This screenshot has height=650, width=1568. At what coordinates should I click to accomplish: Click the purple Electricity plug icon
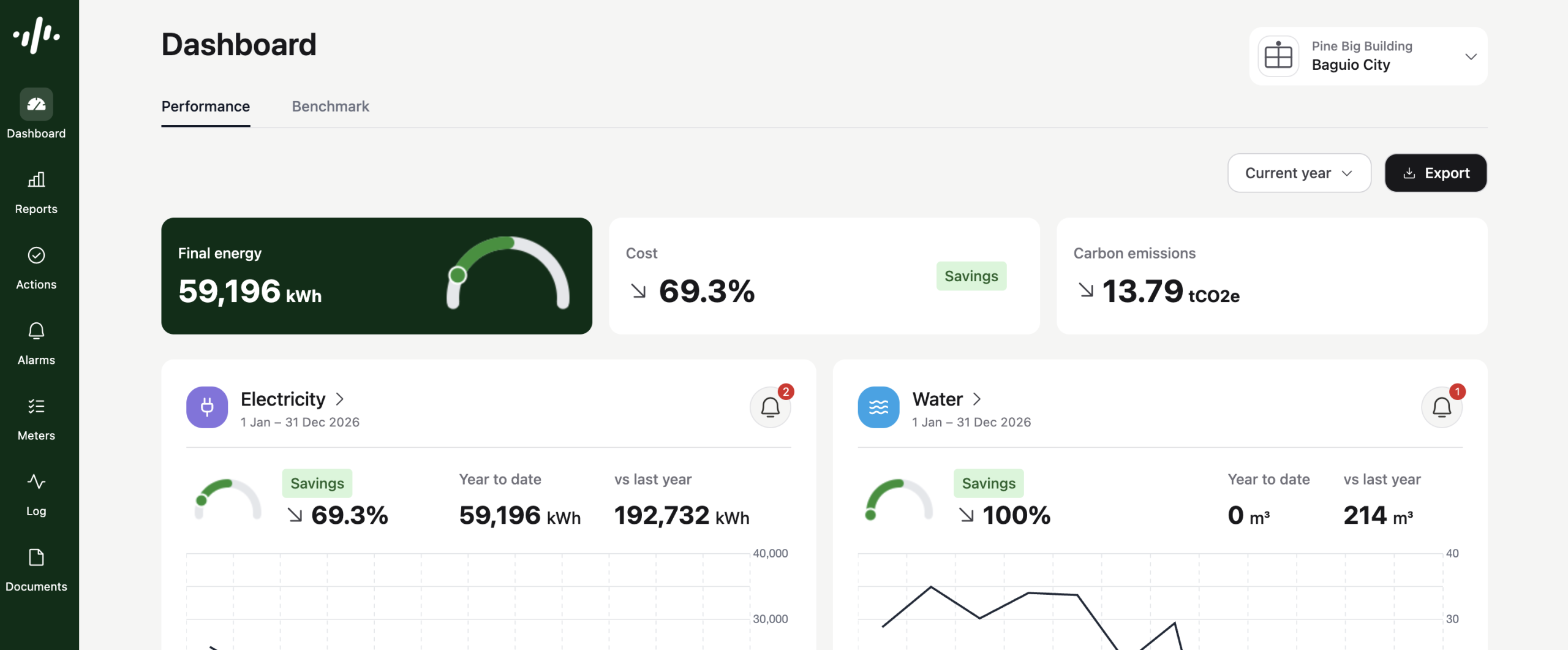pos(207,407)
